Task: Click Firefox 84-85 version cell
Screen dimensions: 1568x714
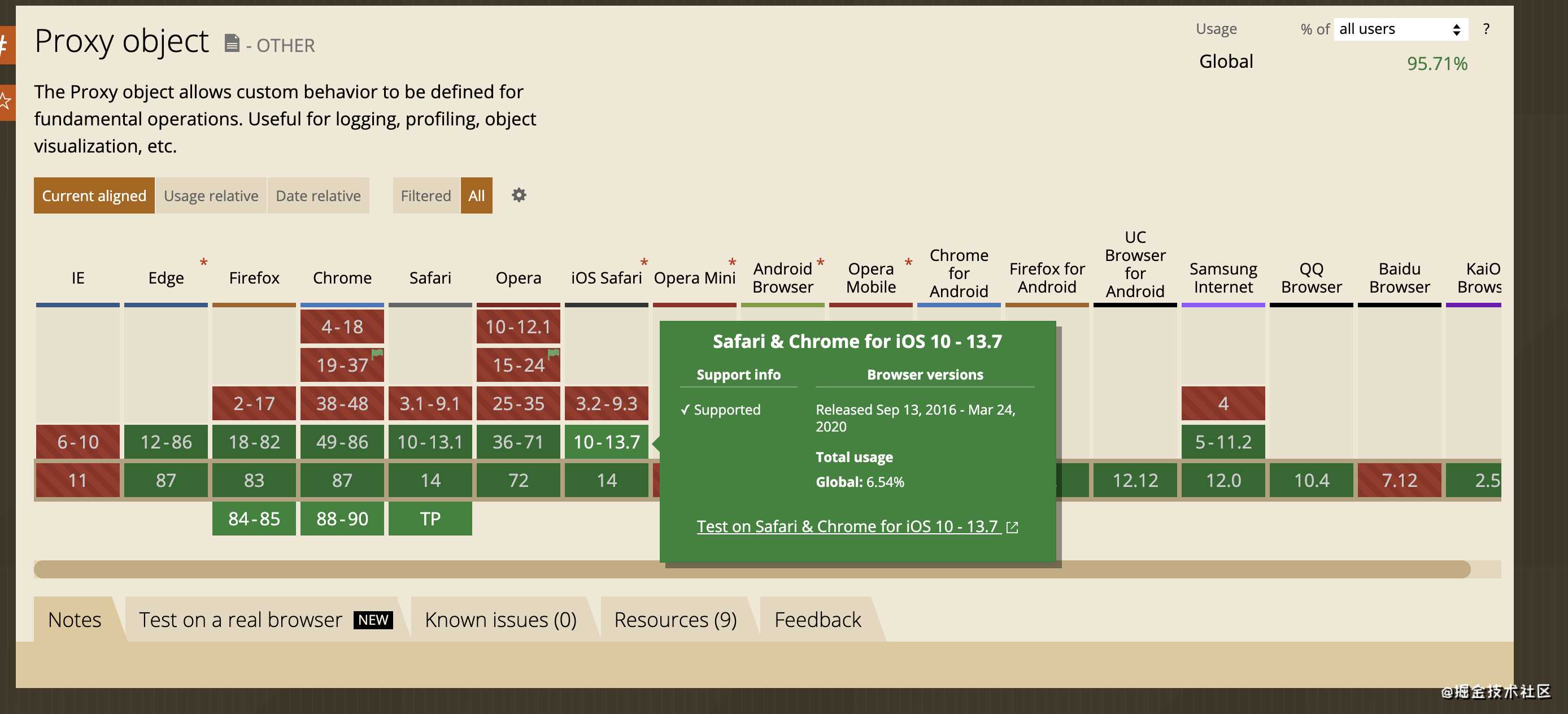Action: point(254,519)
